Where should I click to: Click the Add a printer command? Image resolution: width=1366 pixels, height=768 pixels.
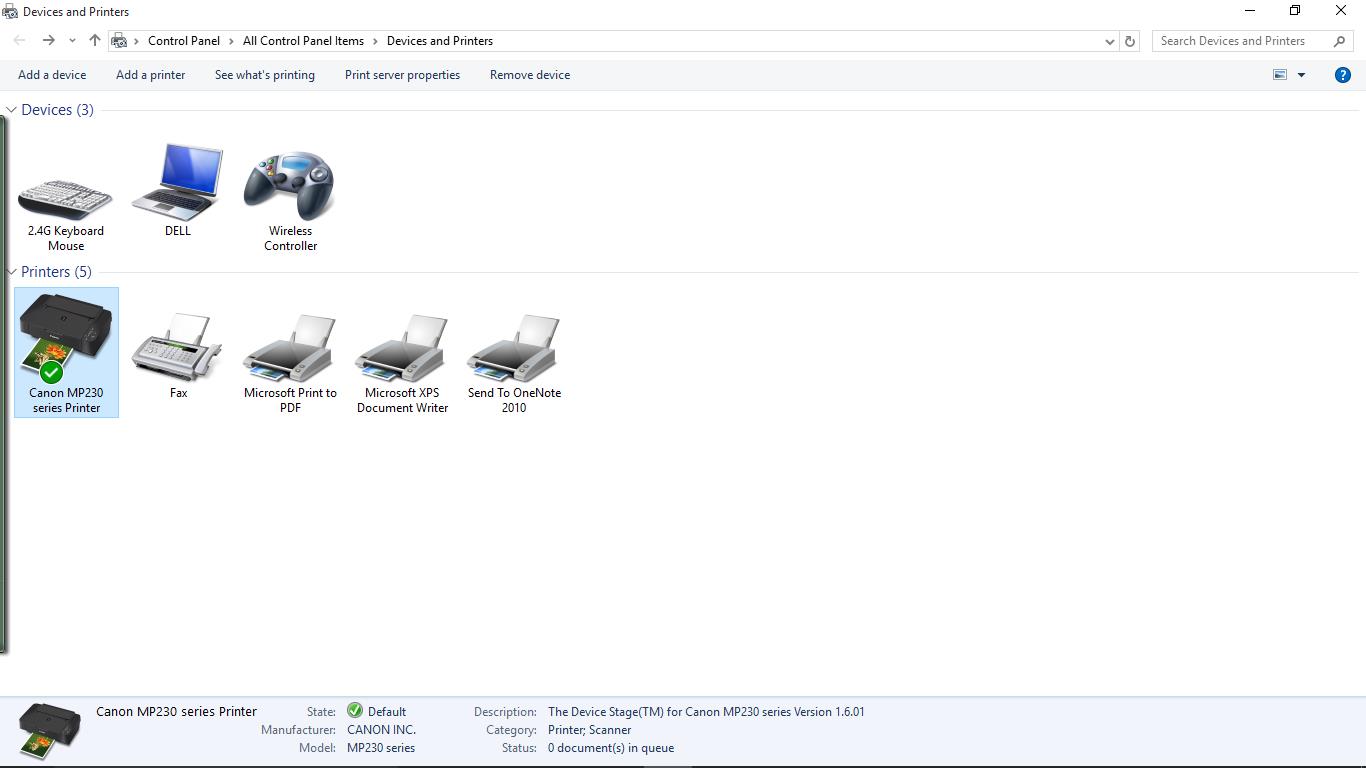[x=150, y=74]
